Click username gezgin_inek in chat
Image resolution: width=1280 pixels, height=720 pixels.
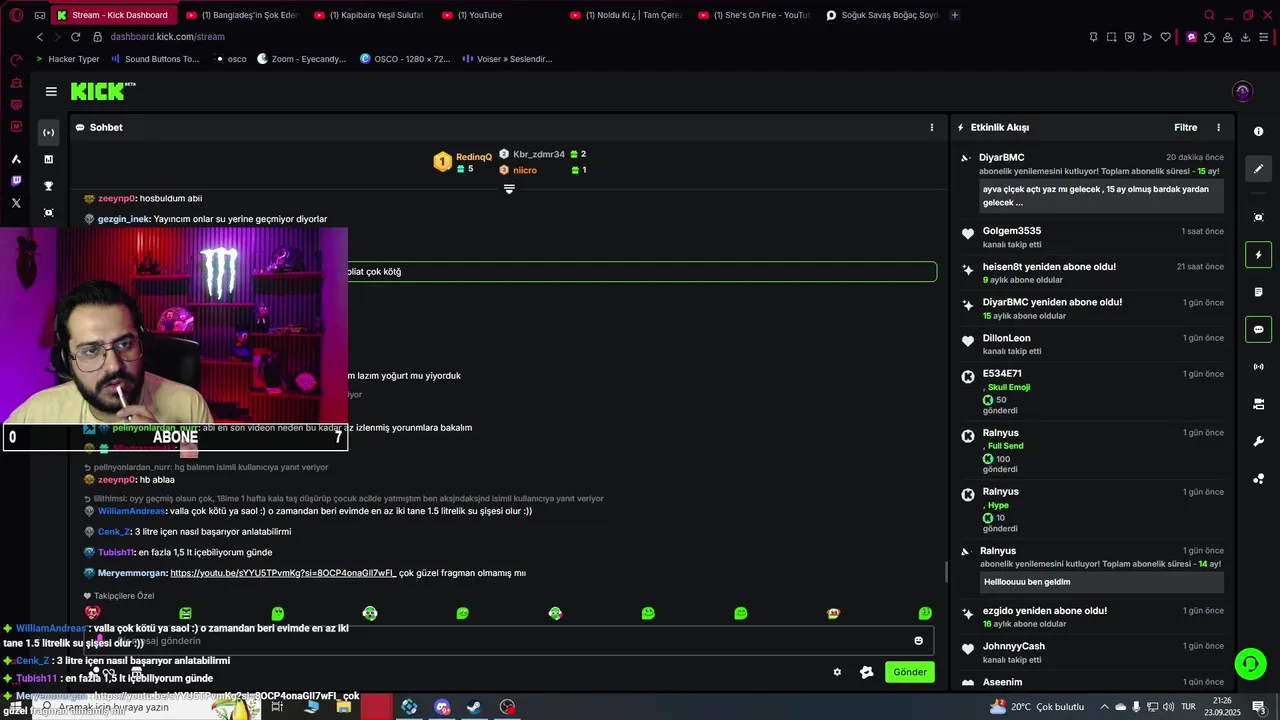(124, 219)
